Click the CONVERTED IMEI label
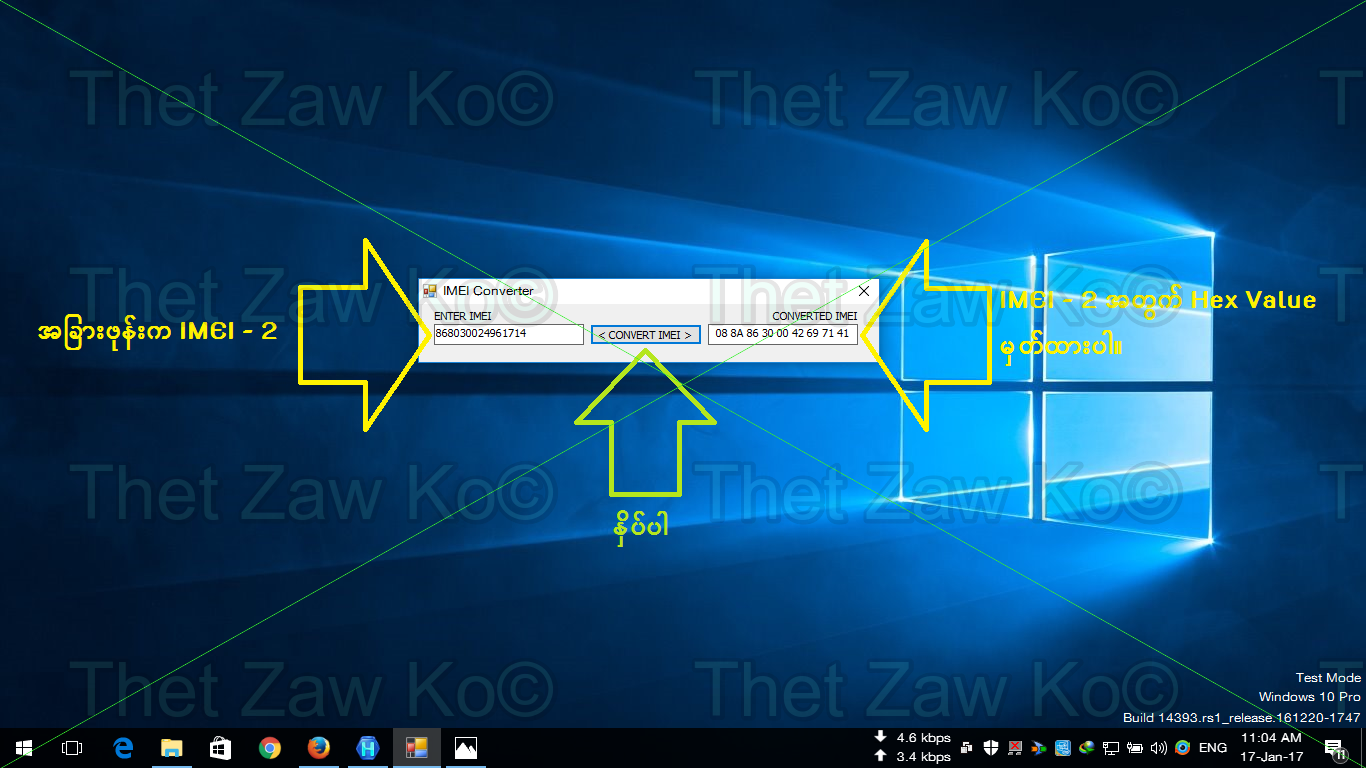Image resolution: width=1366 pixels, height=768 pixels. click(x=814, y=316)
